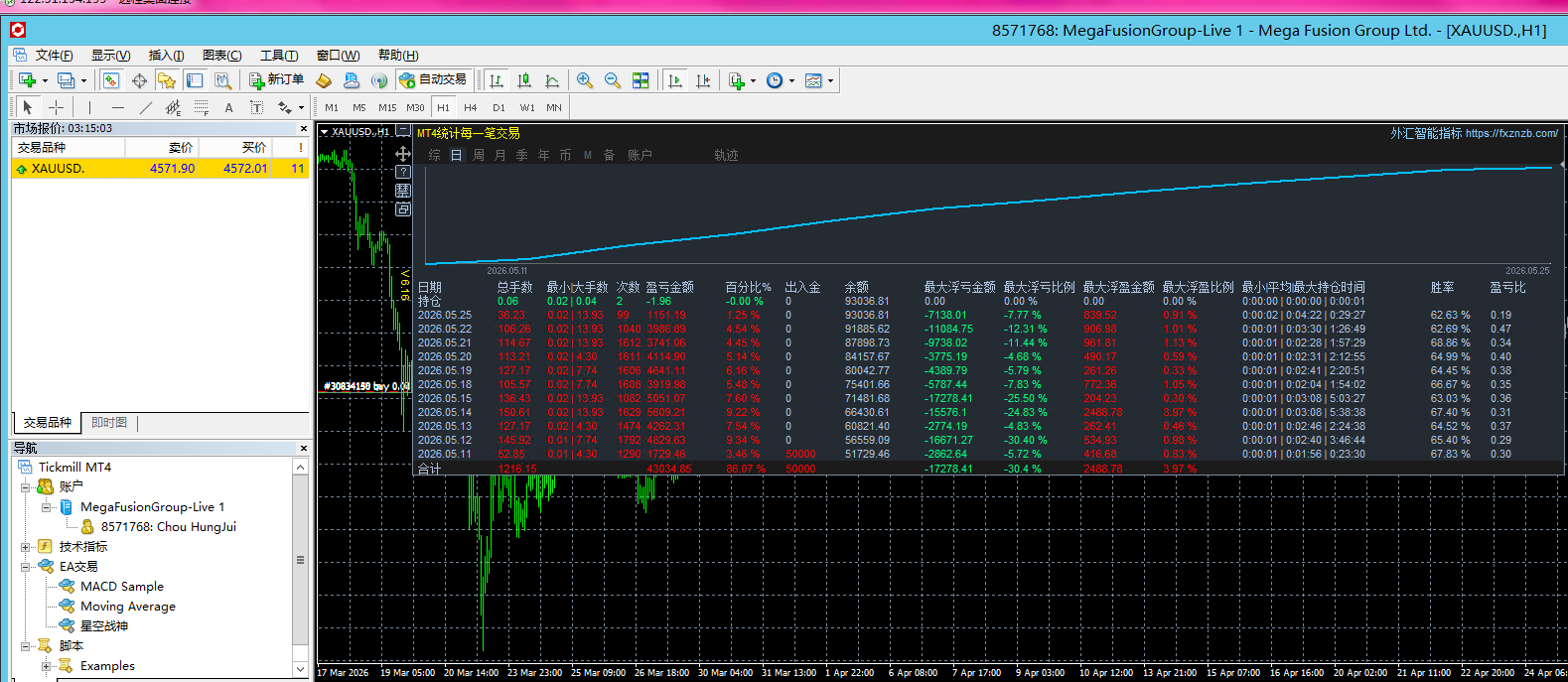The image size is (1568, 682).
Task: Toggle the Market Watch window icon
Action: (x=111, y=80)
